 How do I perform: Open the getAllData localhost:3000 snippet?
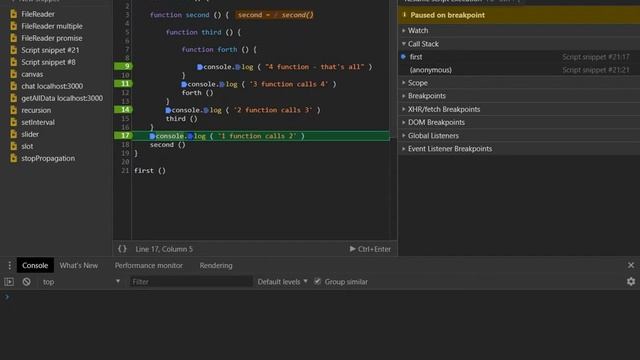[62, 98]
